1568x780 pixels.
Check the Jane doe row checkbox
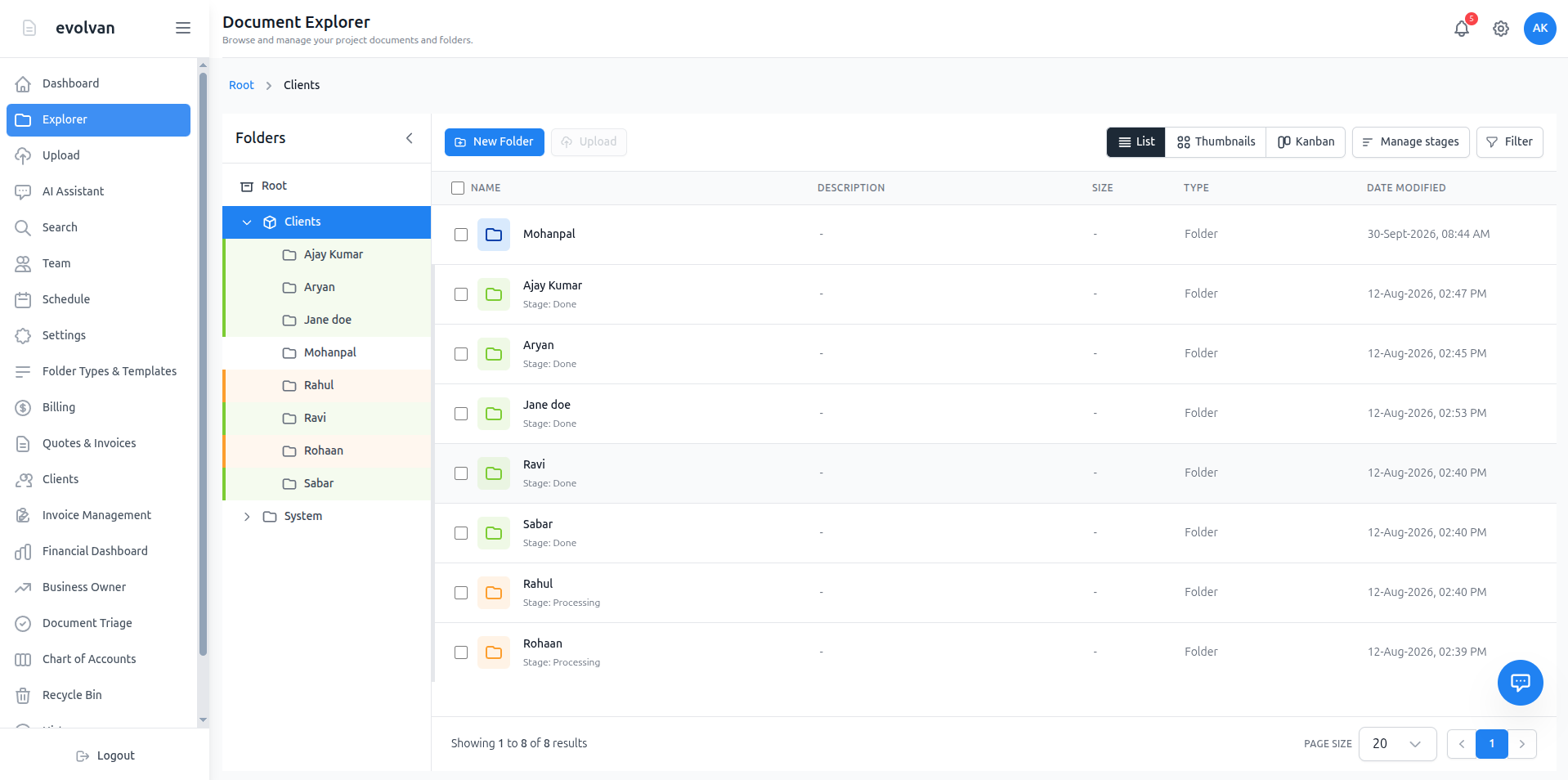point(461,414)
